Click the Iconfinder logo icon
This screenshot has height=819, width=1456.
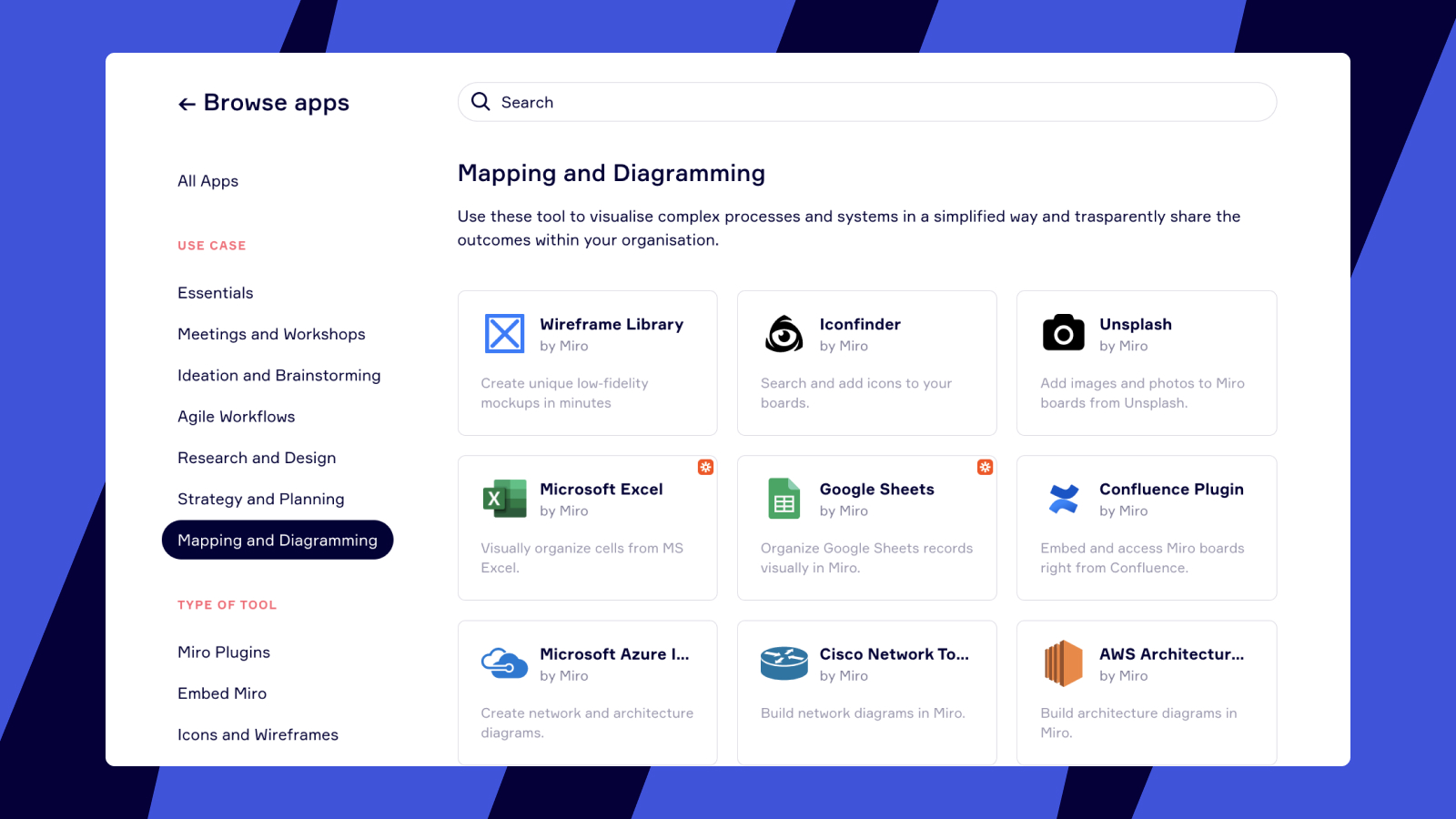click(x=784, y=334)
